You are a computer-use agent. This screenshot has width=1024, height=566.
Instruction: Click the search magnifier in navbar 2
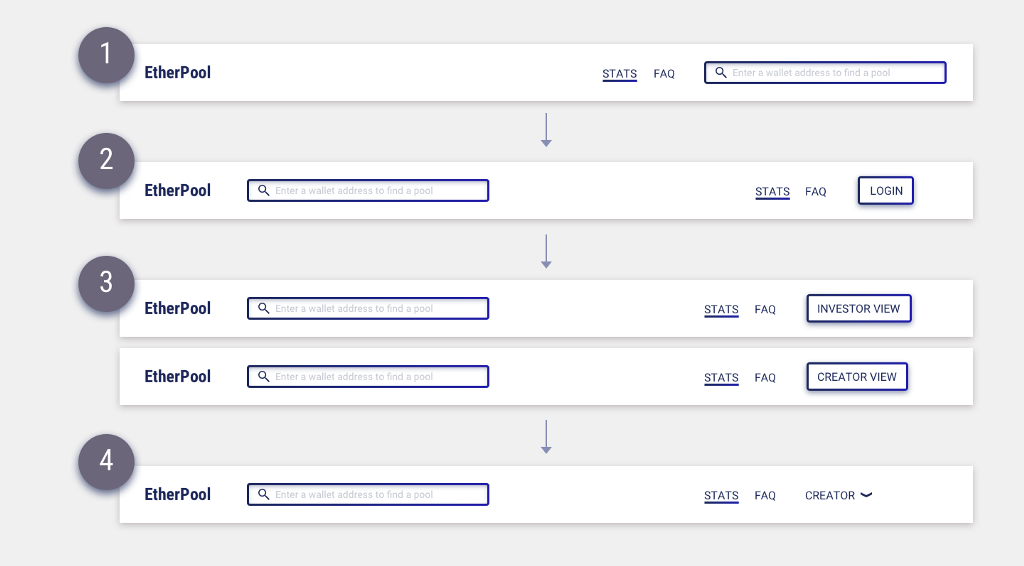(x=263, y=190)
